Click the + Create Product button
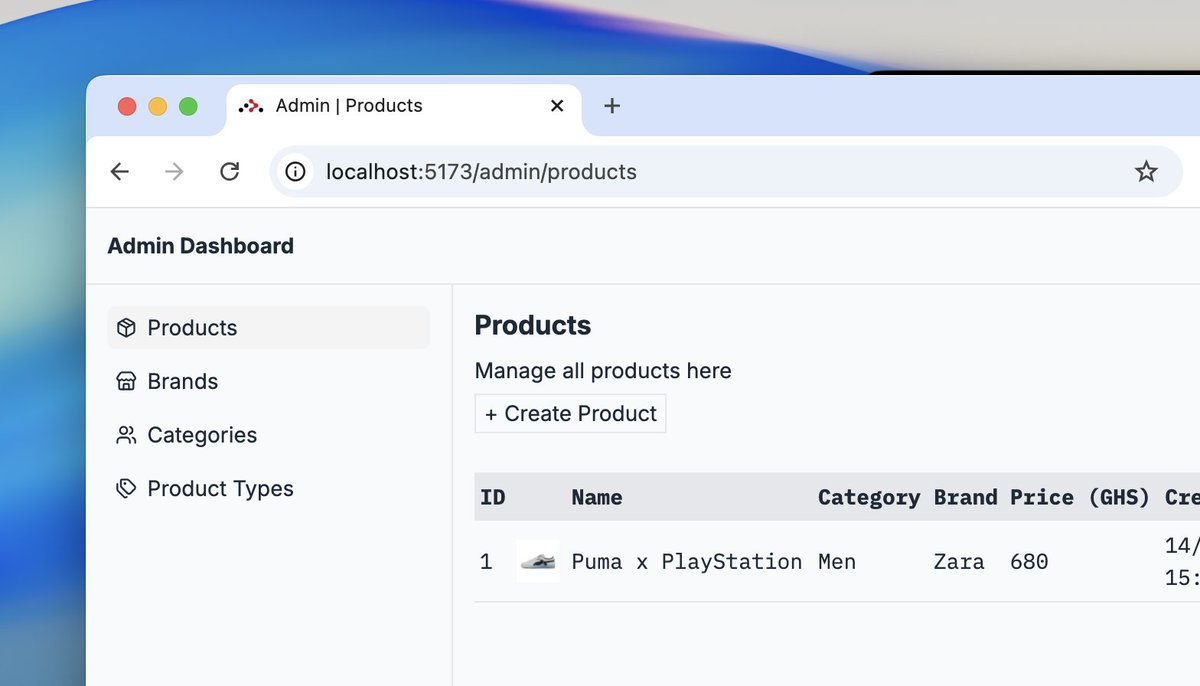 pos(570,414)
